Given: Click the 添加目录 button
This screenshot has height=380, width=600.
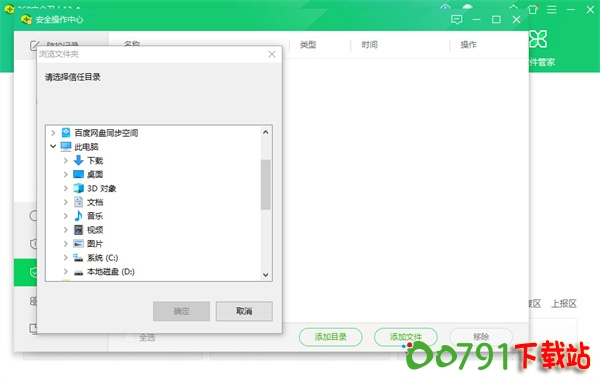Looking at the screenshot, I should [x=330, y=337].
